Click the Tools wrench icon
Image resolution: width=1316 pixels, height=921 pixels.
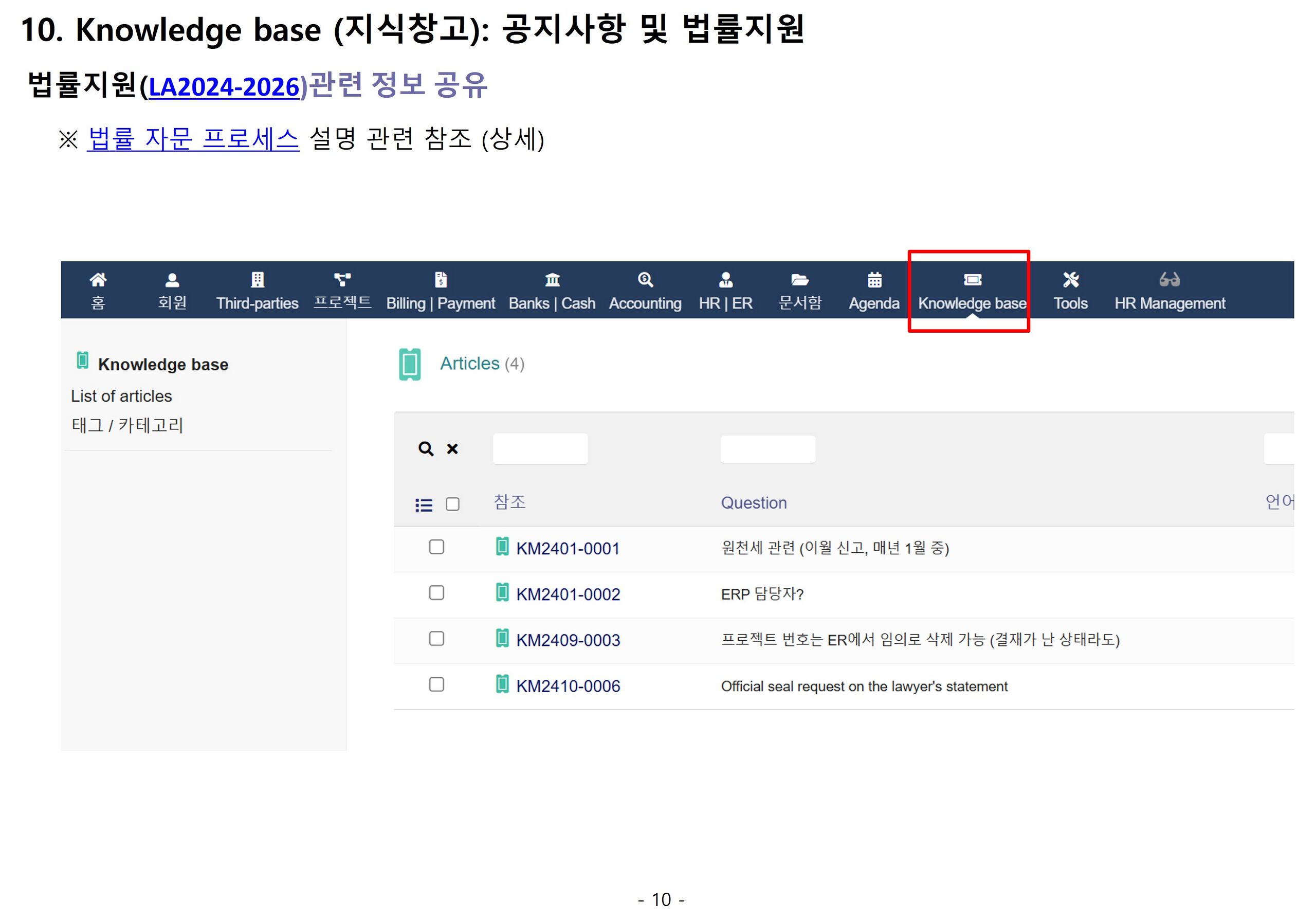[x=1070, y=280]
